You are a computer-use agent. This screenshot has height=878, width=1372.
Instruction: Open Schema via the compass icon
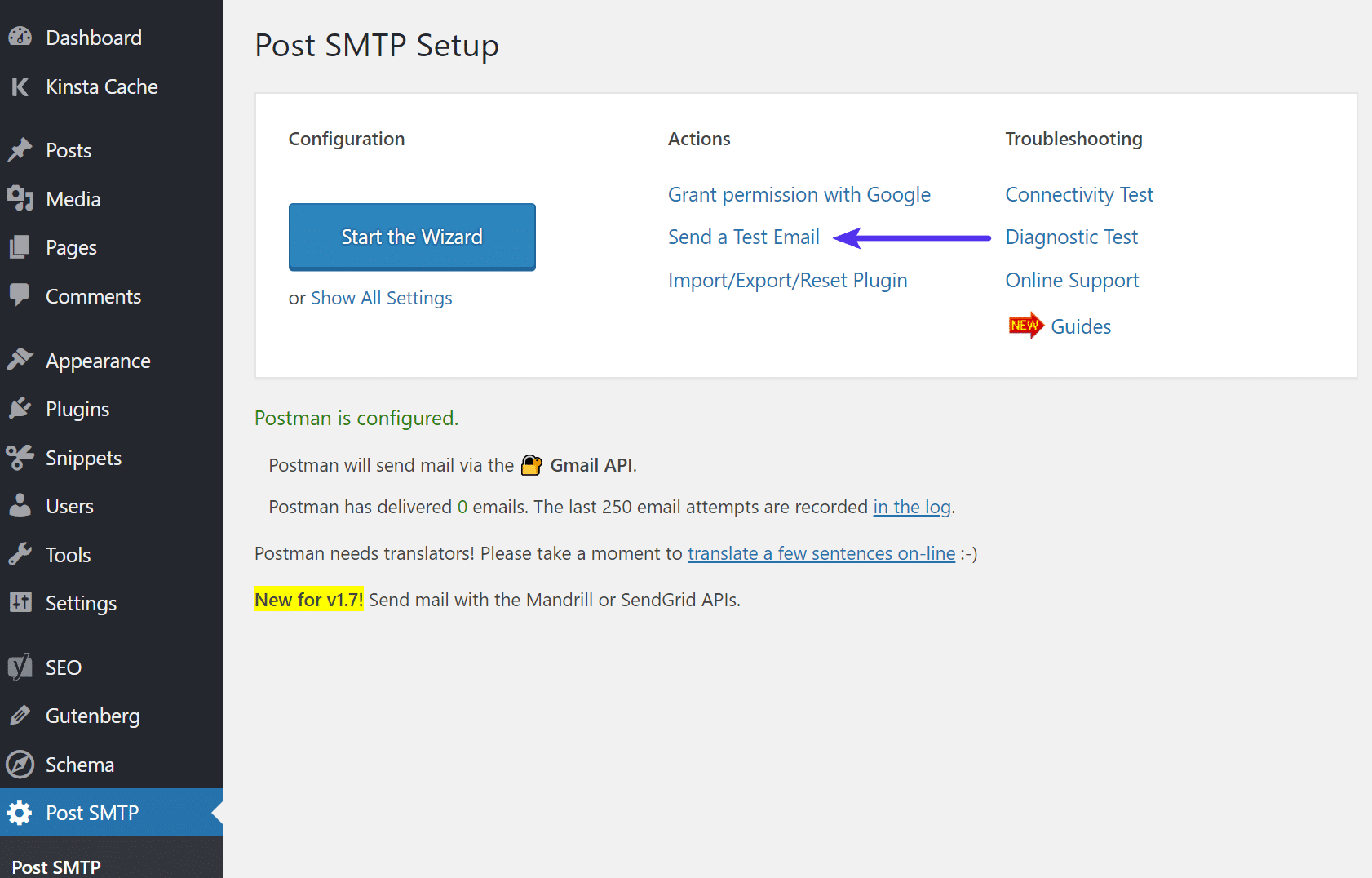coord(19,765)
